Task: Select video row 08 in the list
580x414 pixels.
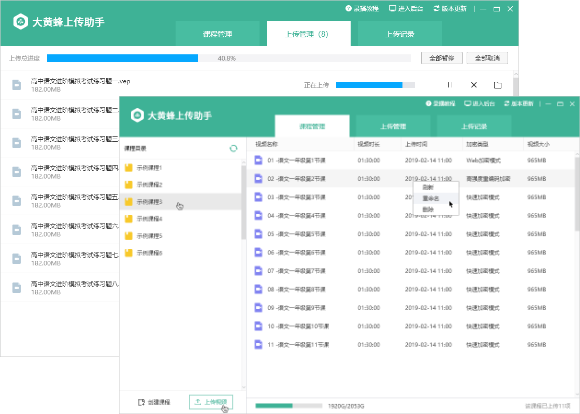Action: point(411,289)
